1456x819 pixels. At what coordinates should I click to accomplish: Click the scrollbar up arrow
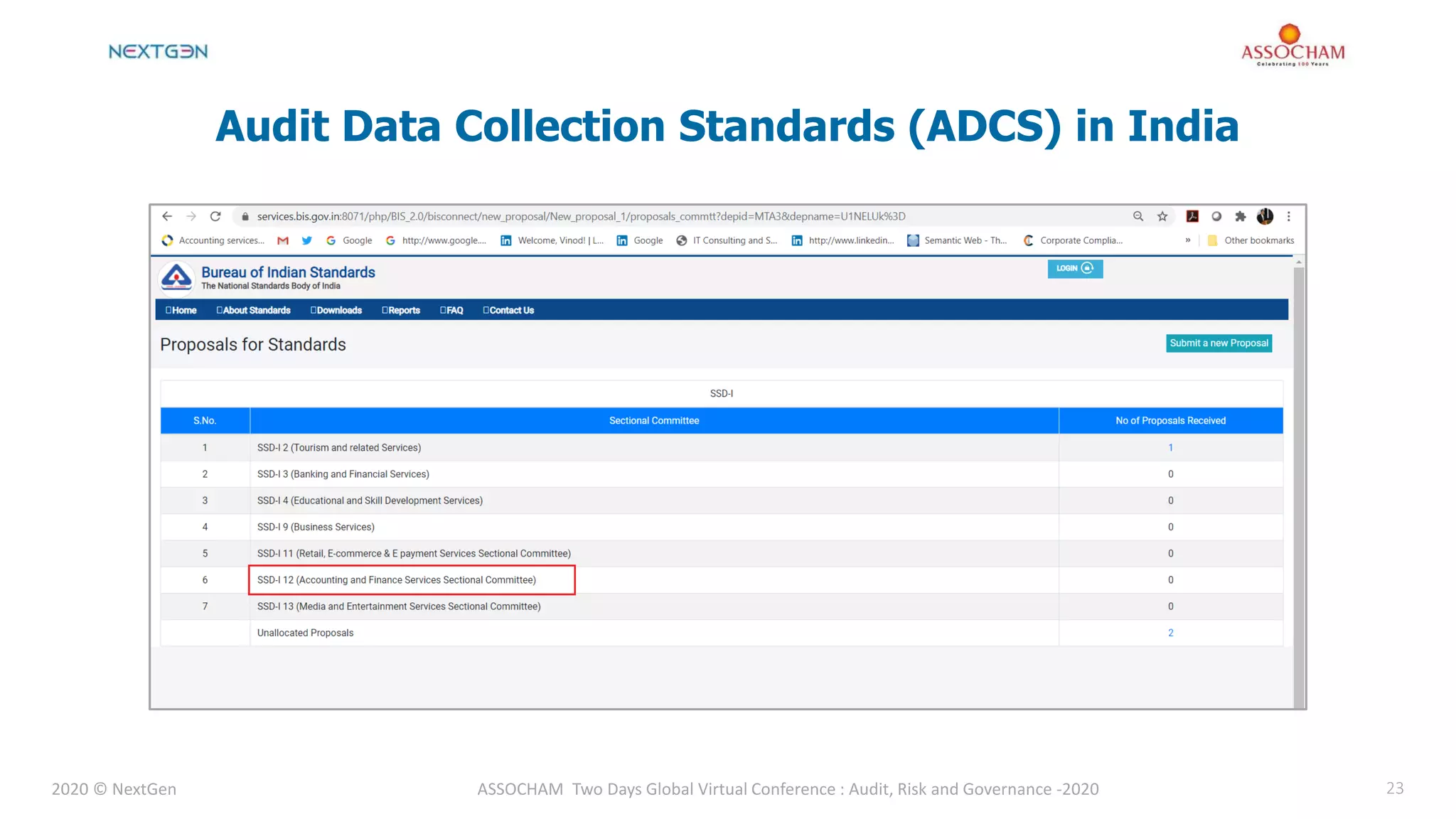(1299, 262)
